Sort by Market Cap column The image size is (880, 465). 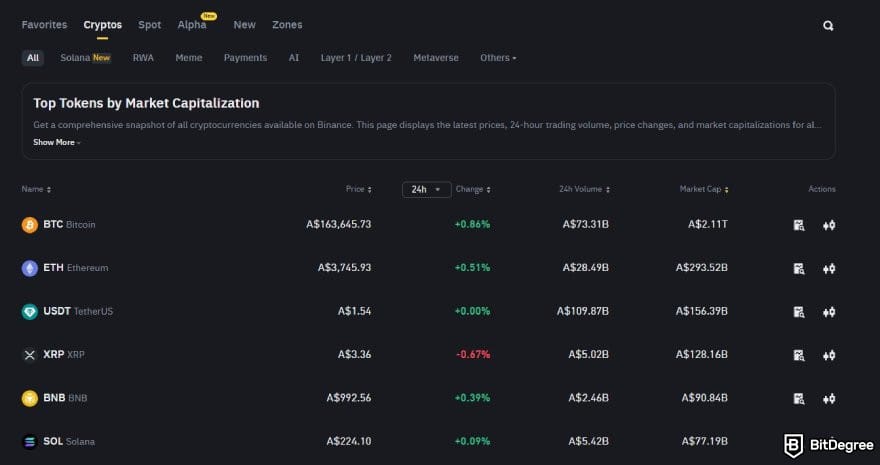(x=704, y=189)
